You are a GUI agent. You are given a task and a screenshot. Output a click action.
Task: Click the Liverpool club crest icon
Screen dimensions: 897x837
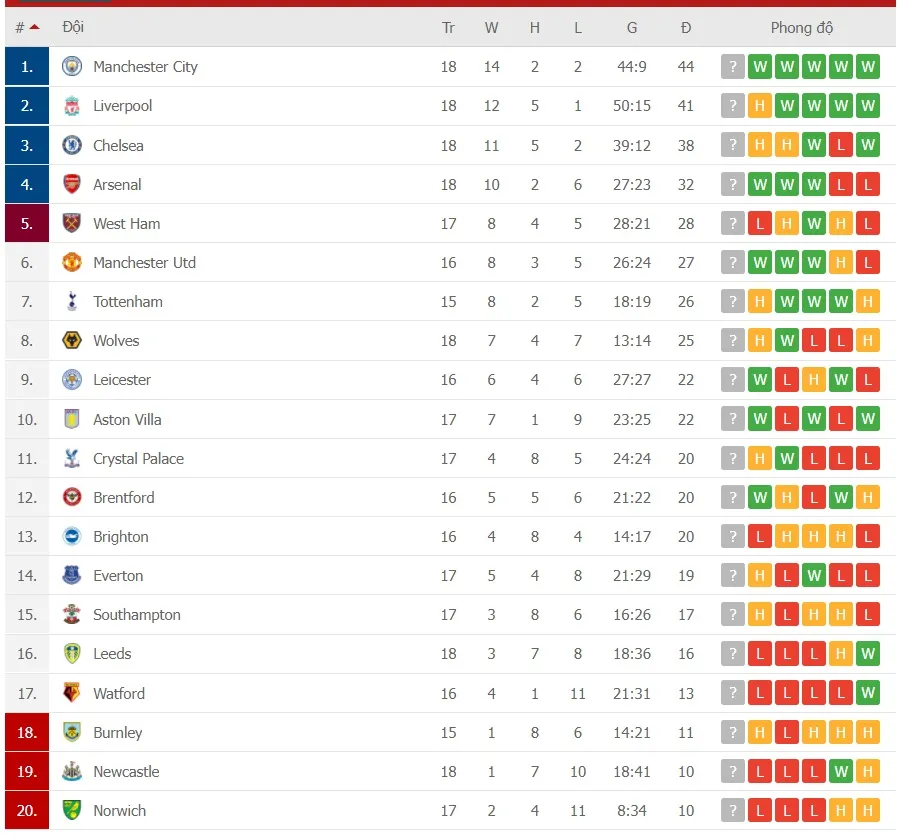pos(72,106)
